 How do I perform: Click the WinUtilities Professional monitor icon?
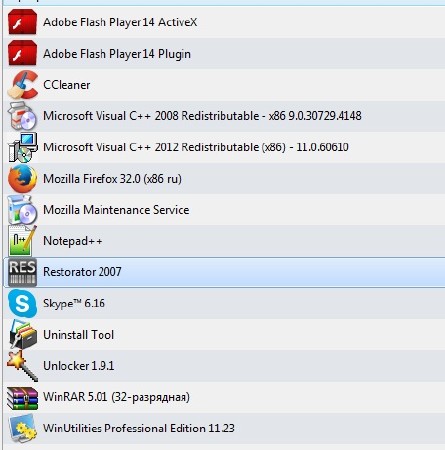22,428
